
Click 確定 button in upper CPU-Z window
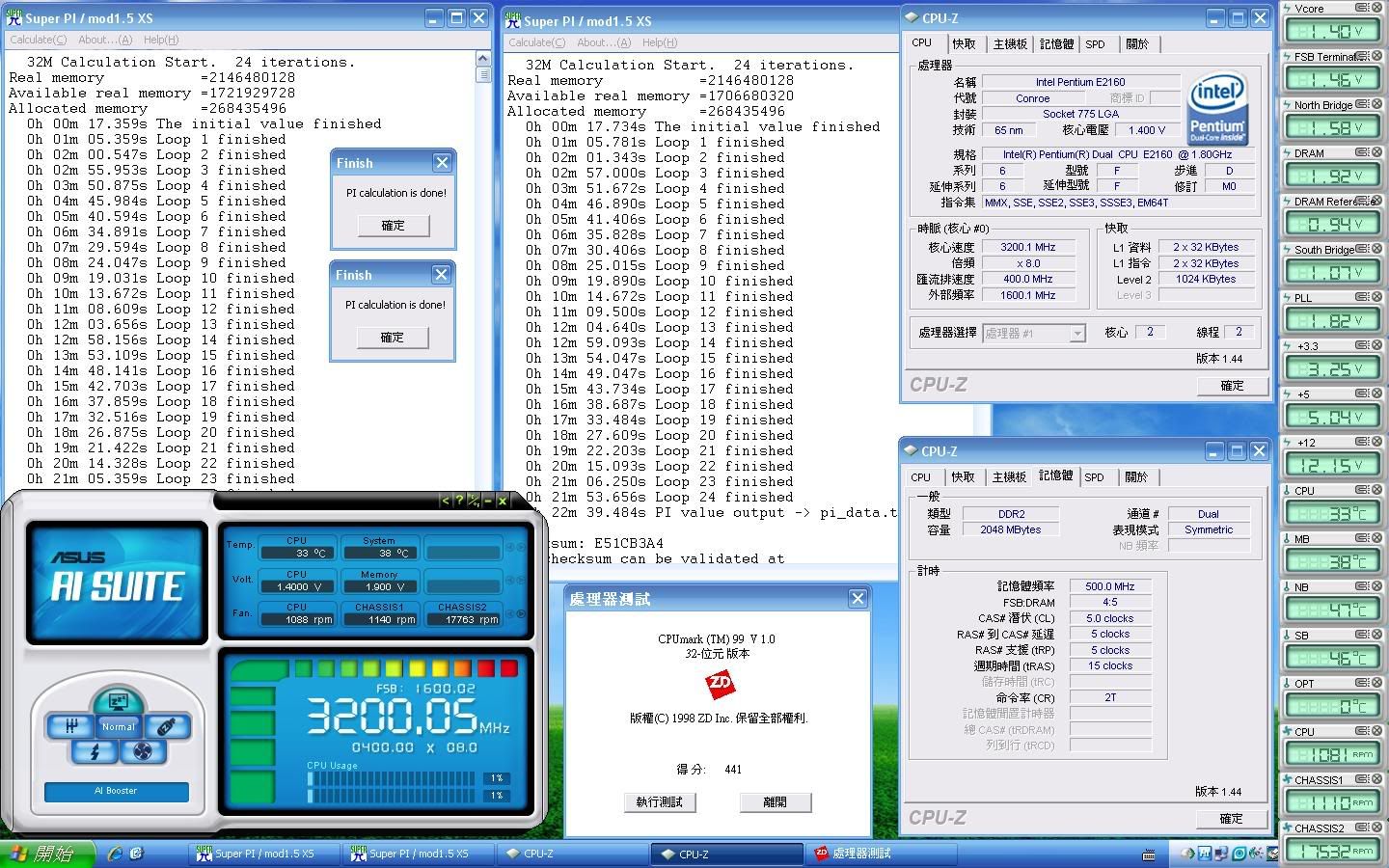coord(1232,385)
